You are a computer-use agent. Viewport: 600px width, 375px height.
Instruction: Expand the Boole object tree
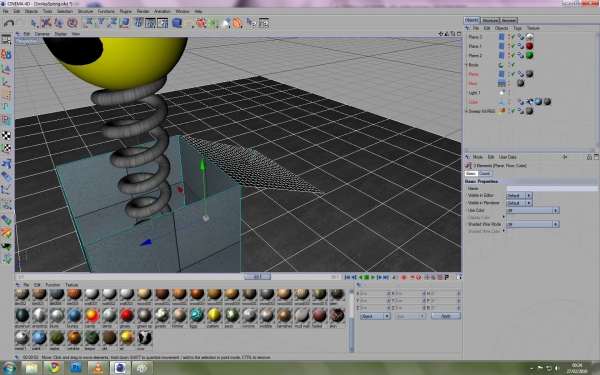(466, 65)
